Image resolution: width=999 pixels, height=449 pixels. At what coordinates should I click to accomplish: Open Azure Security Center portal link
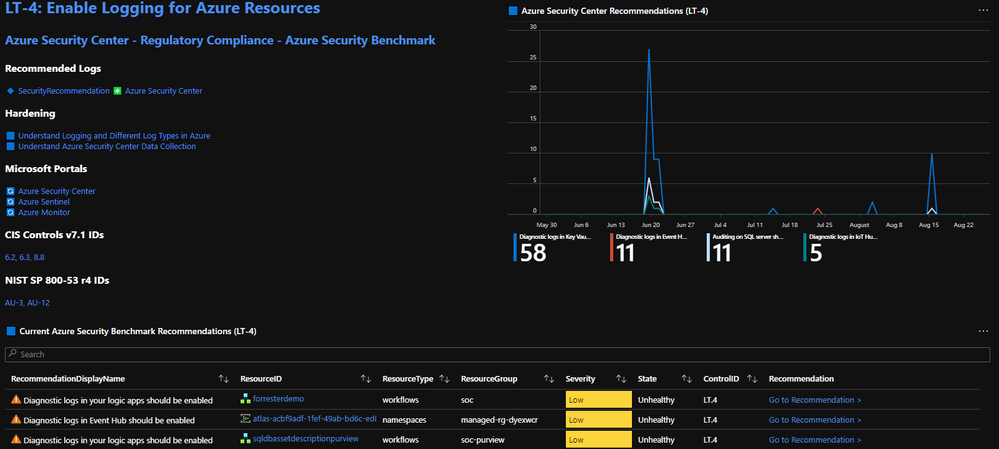pos(57,191)
